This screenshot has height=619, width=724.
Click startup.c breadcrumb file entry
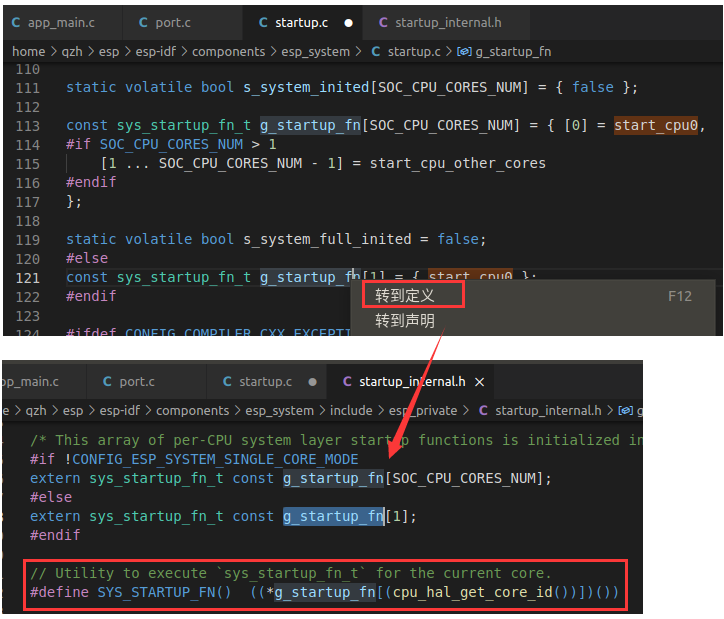coord(406,52)
